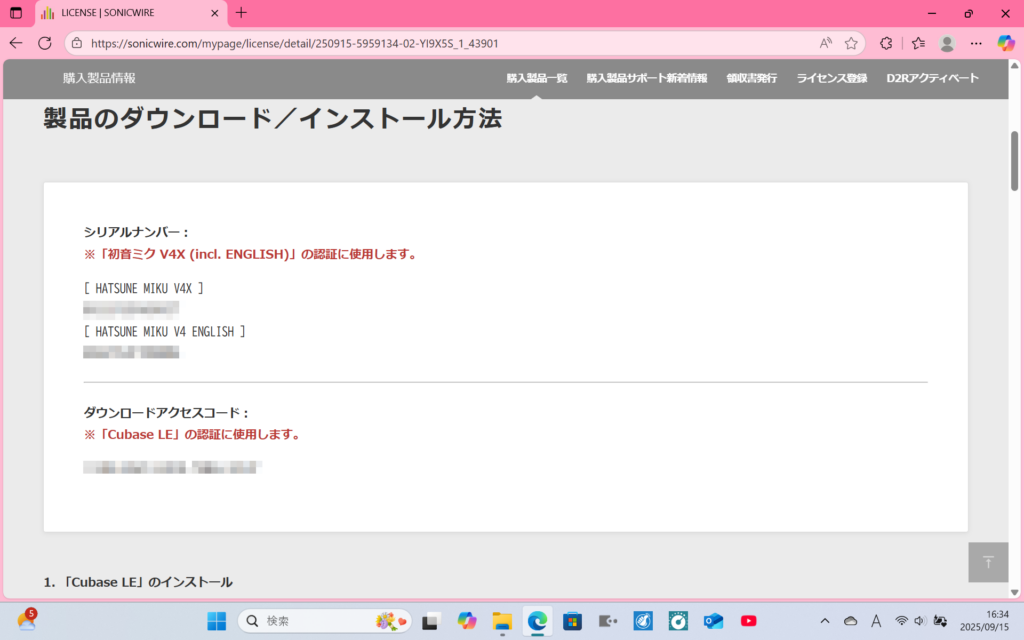
Task: Open Edge settings and more menu
Action: [976, 43]
